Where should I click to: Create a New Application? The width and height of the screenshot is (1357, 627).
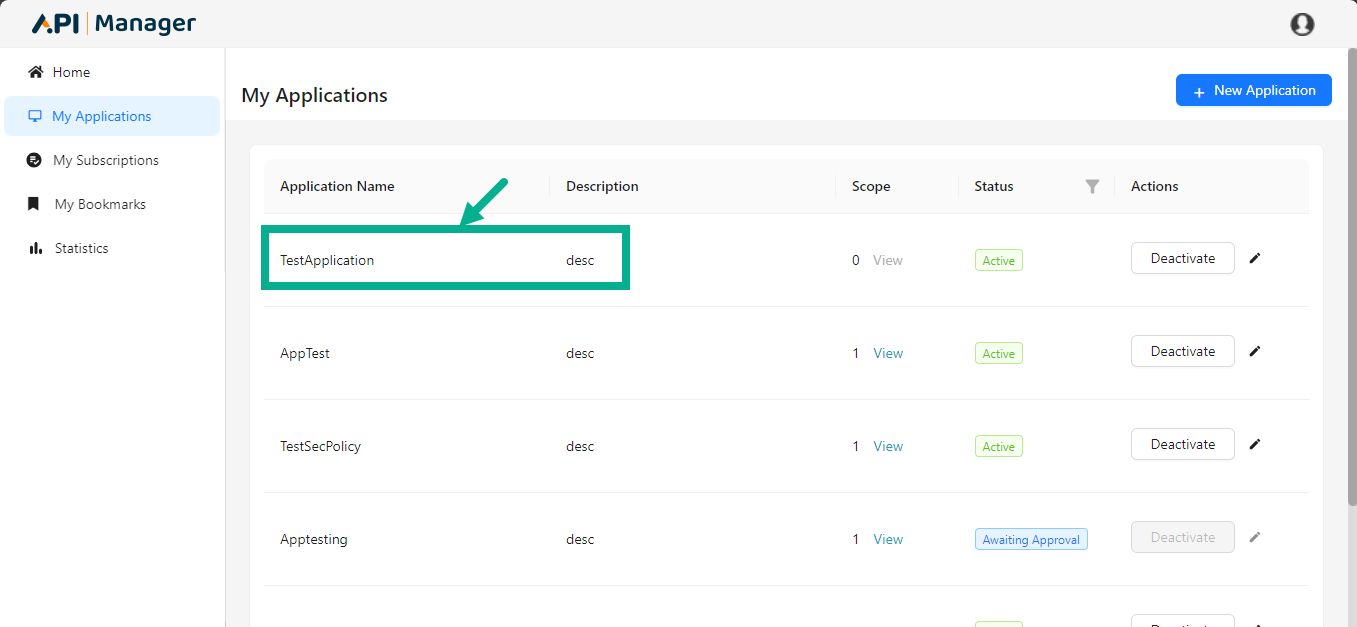coord(1253,90)
